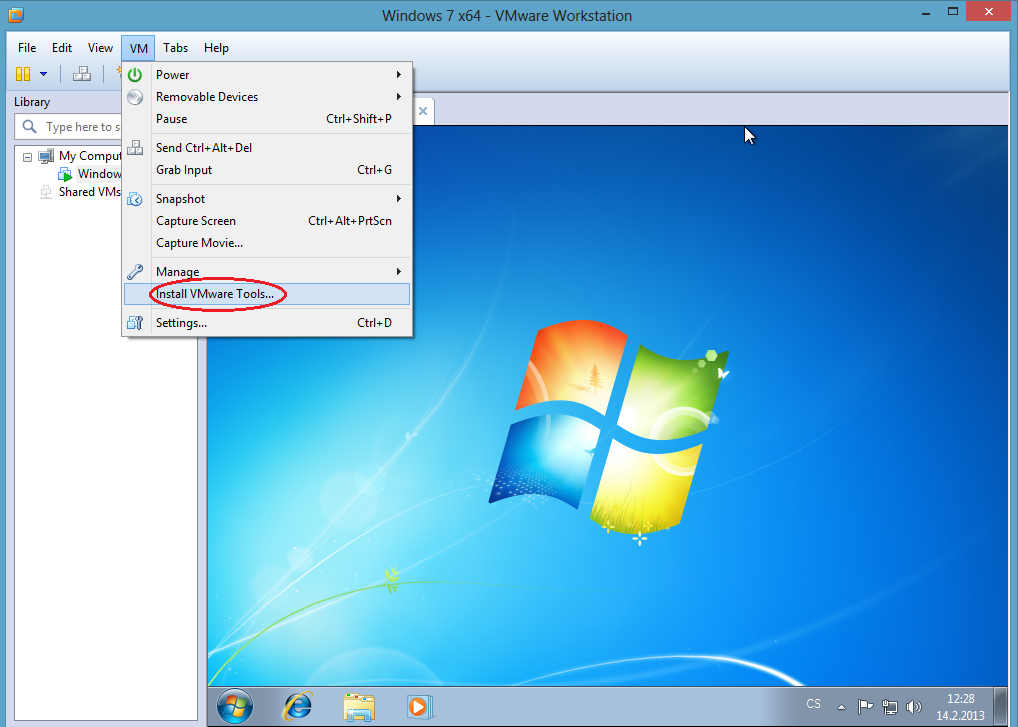Collapse the My Computer tree node
Screen dimensions: 1018x727
(x=25, y=155)
